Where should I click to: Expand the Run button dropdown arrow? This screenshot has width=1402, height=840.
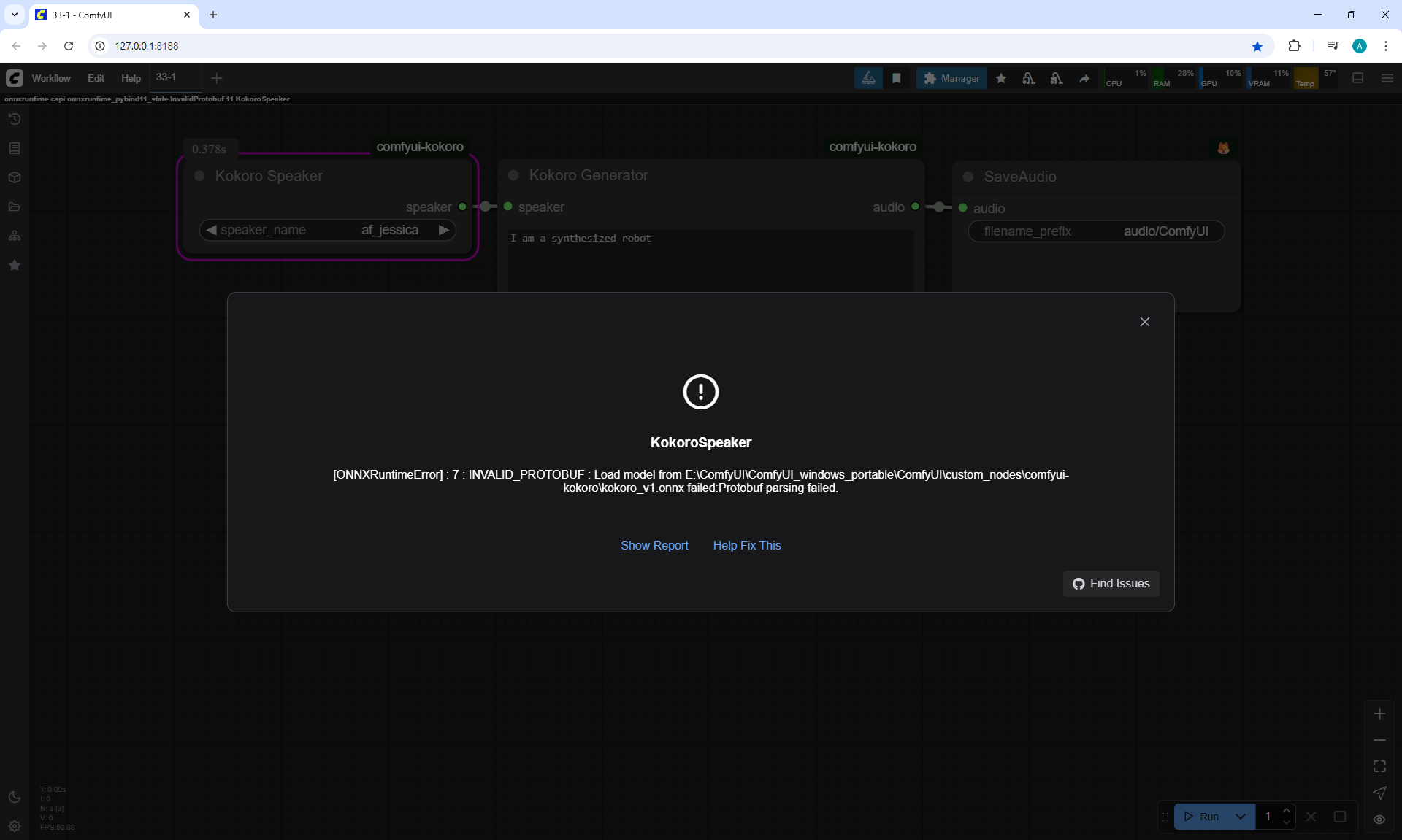coord(1240,817)
